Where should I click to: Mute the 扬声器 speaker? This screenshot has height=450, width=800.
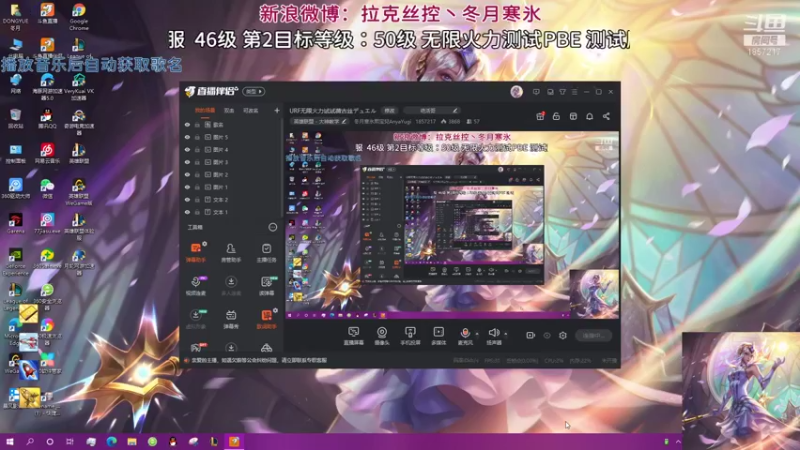click(493, 335)
